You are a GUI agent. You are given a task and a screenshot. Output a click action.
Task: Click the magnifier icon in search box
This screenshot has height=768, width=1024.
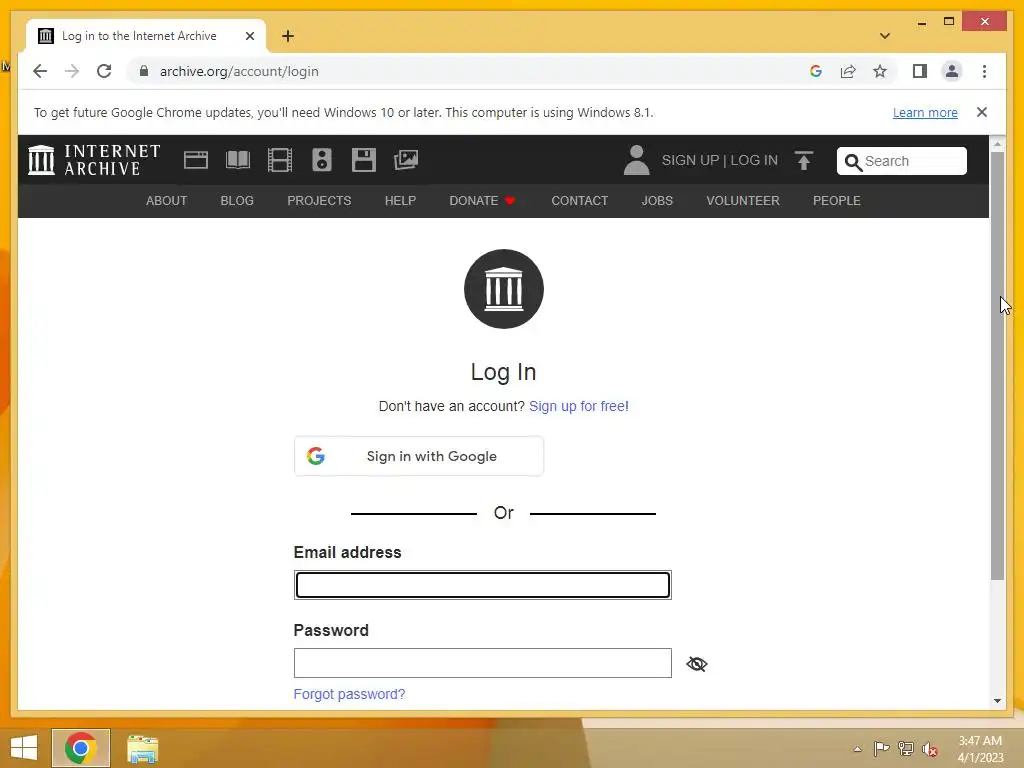[853, 162]
